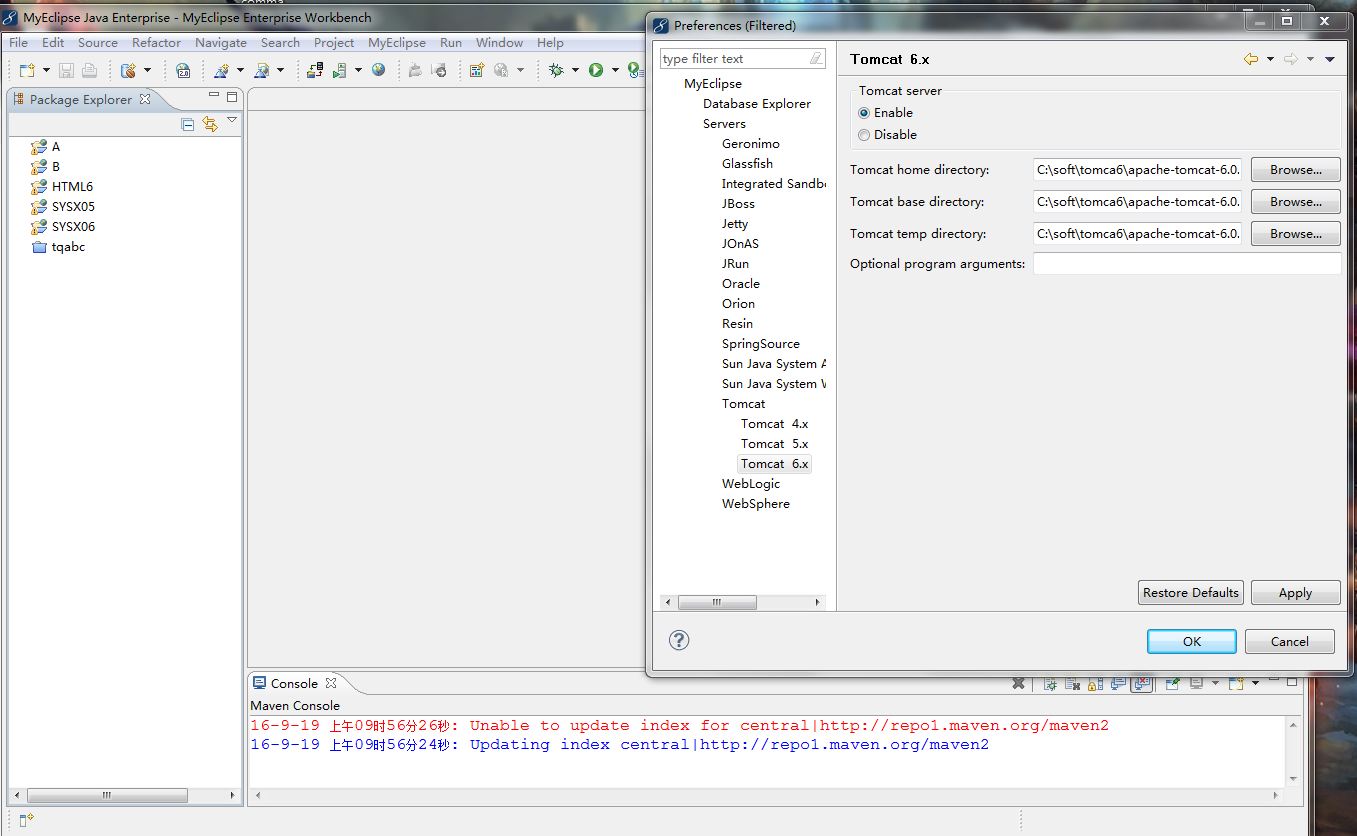This screenshot has width=1357, height=836.
Task: Select the Enable Tomcat server radio button
Action: point(864,113)
